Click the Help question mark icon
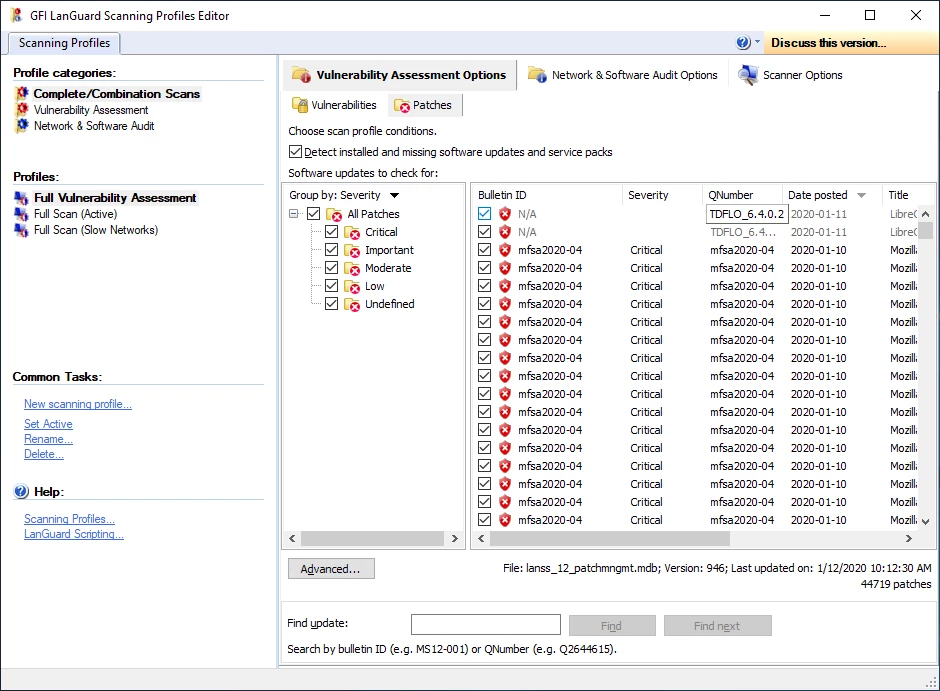This screenshot has height=691, width=940. click(x=742, y=43)
